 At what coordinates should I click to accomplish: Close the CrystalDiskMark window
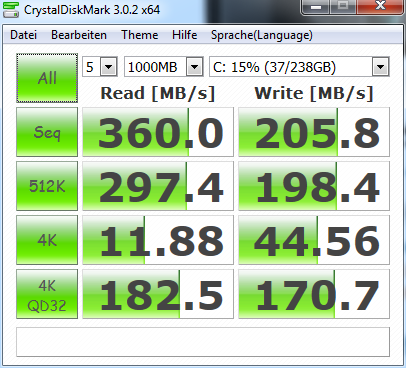pos(380,7)
